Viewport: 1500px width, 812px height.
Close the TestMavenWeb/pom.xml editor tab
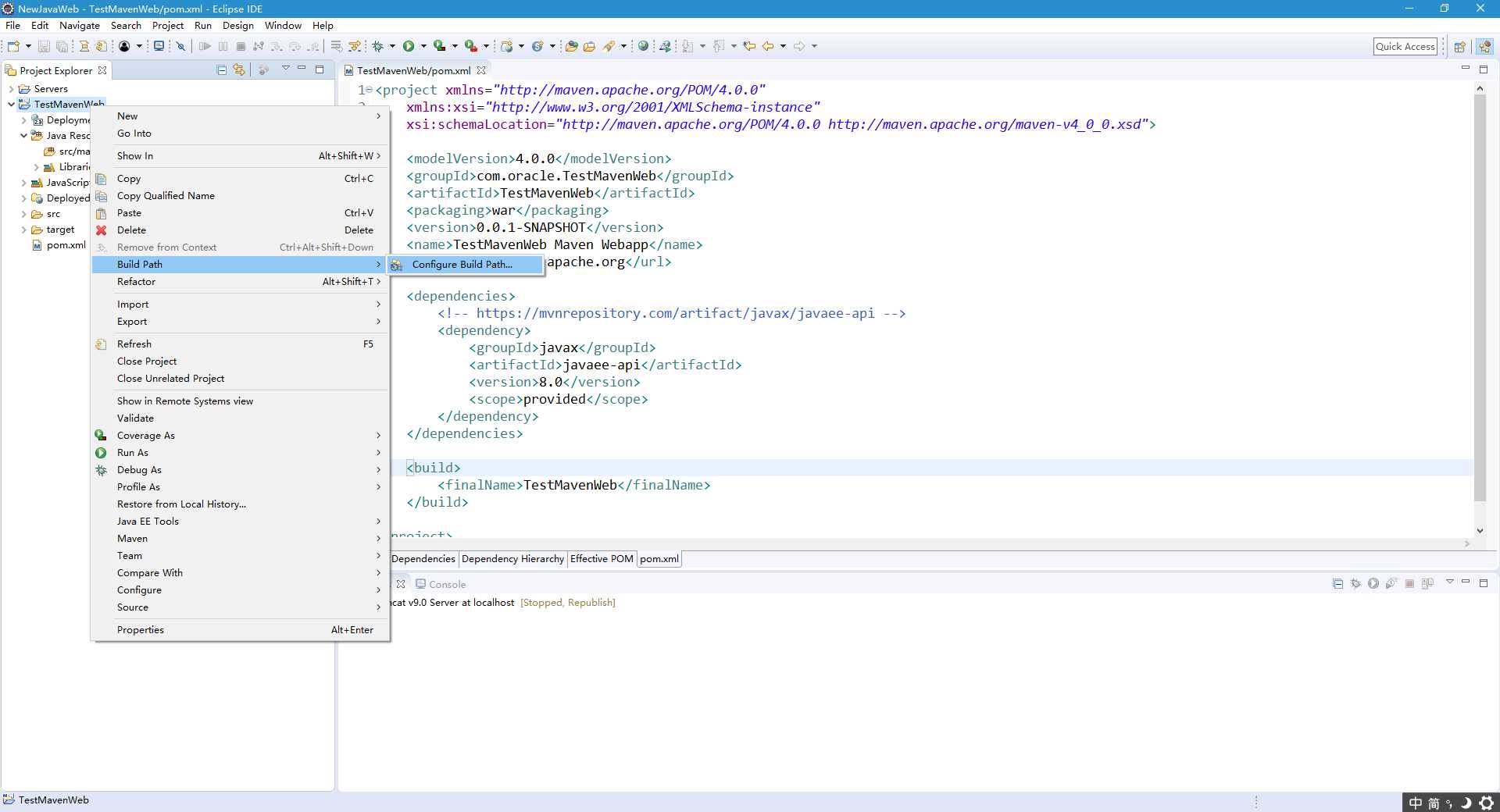click(481, 70)
